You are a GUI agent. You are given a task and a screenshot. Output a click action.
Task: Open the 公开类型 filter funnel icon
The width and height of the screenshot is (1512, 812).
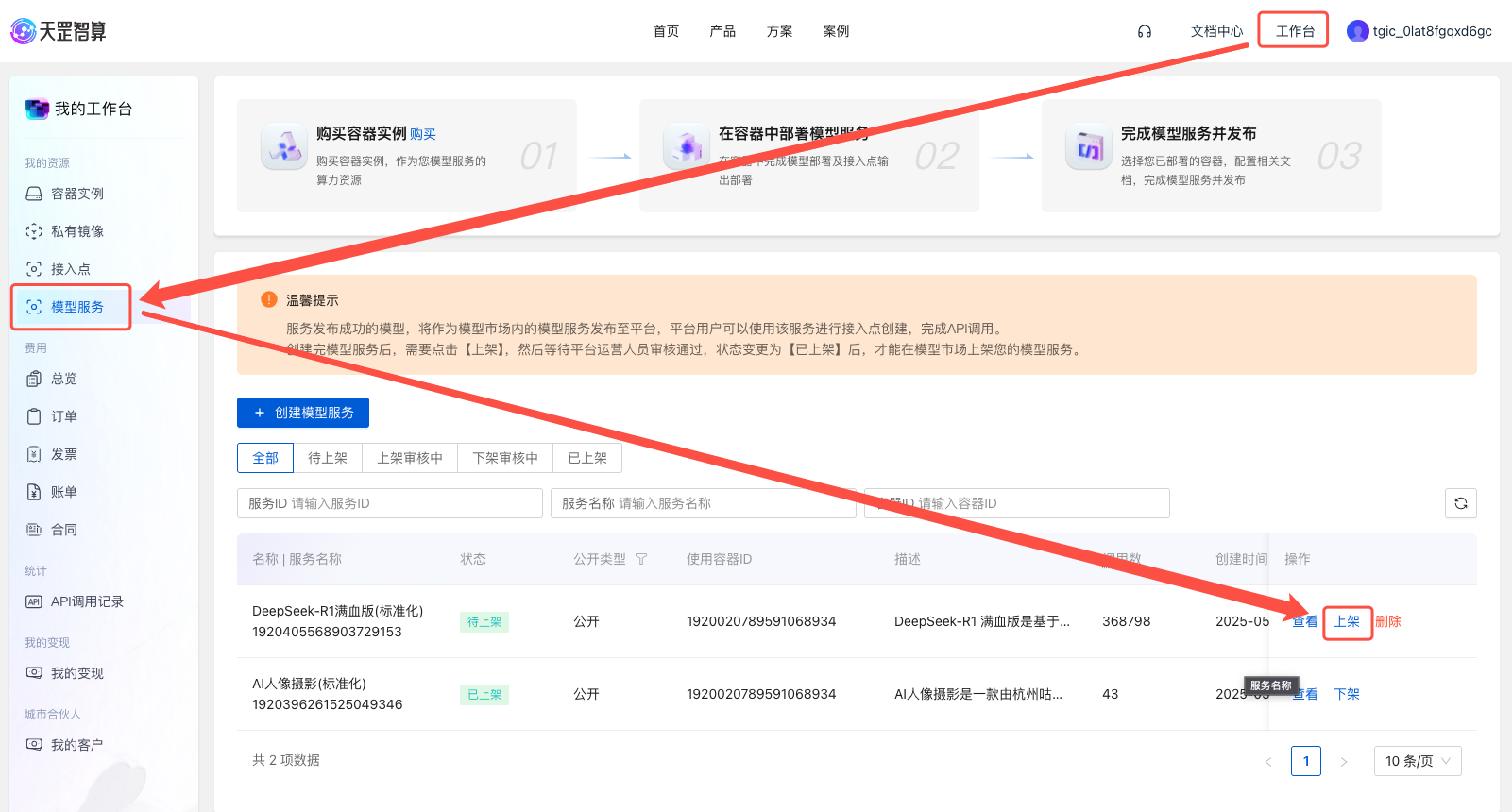coord(641,559)
